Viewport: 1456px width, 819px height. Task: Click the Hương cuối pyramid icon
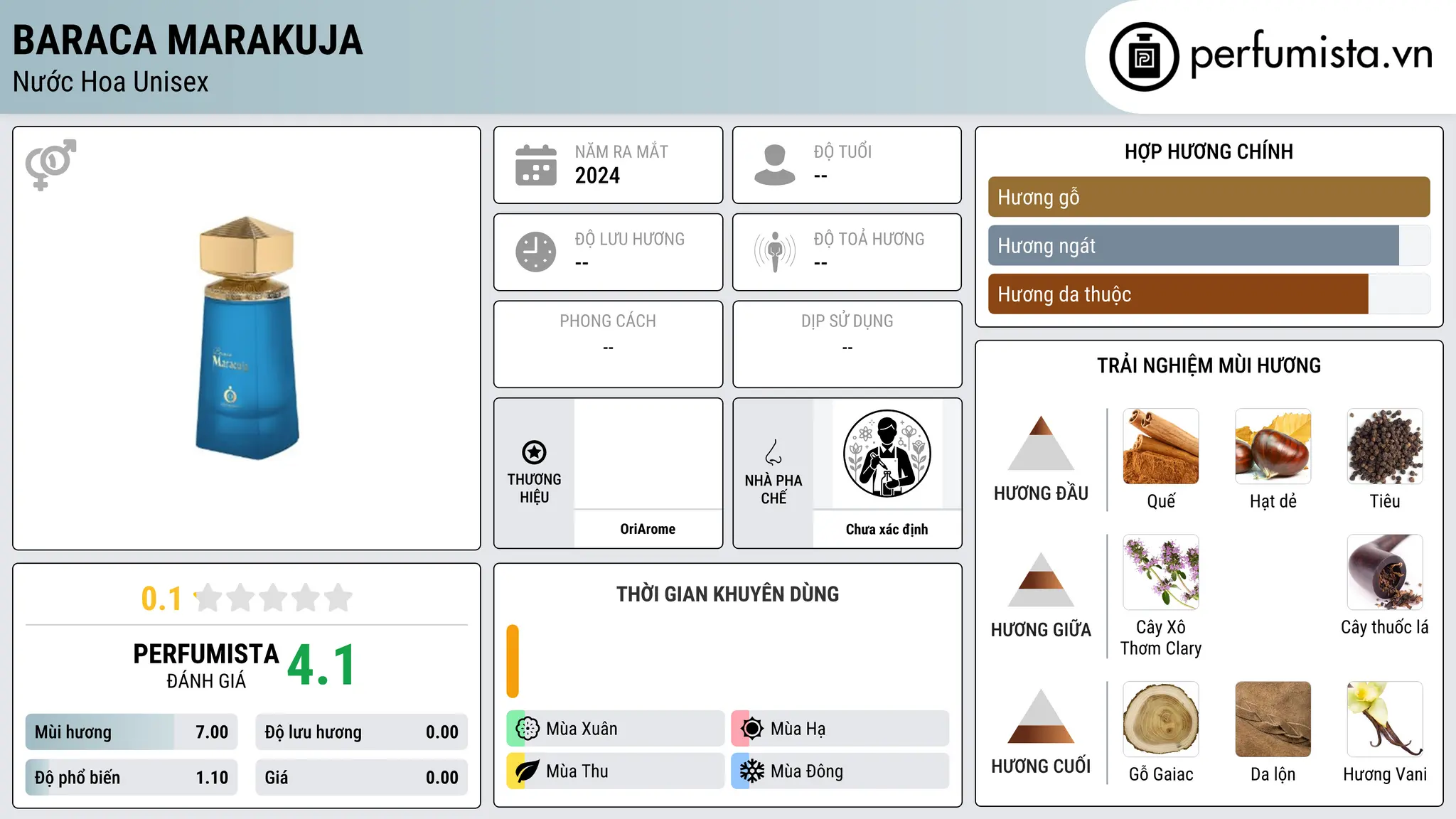click(x=1041, y=716)
